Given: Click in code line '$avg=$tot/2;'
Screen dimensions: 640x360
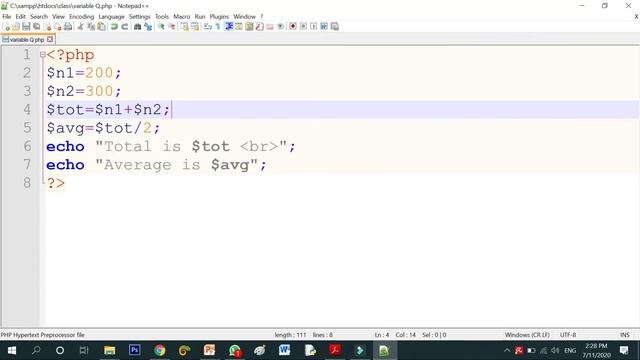Looking at the screenshot, I should 103,128.
